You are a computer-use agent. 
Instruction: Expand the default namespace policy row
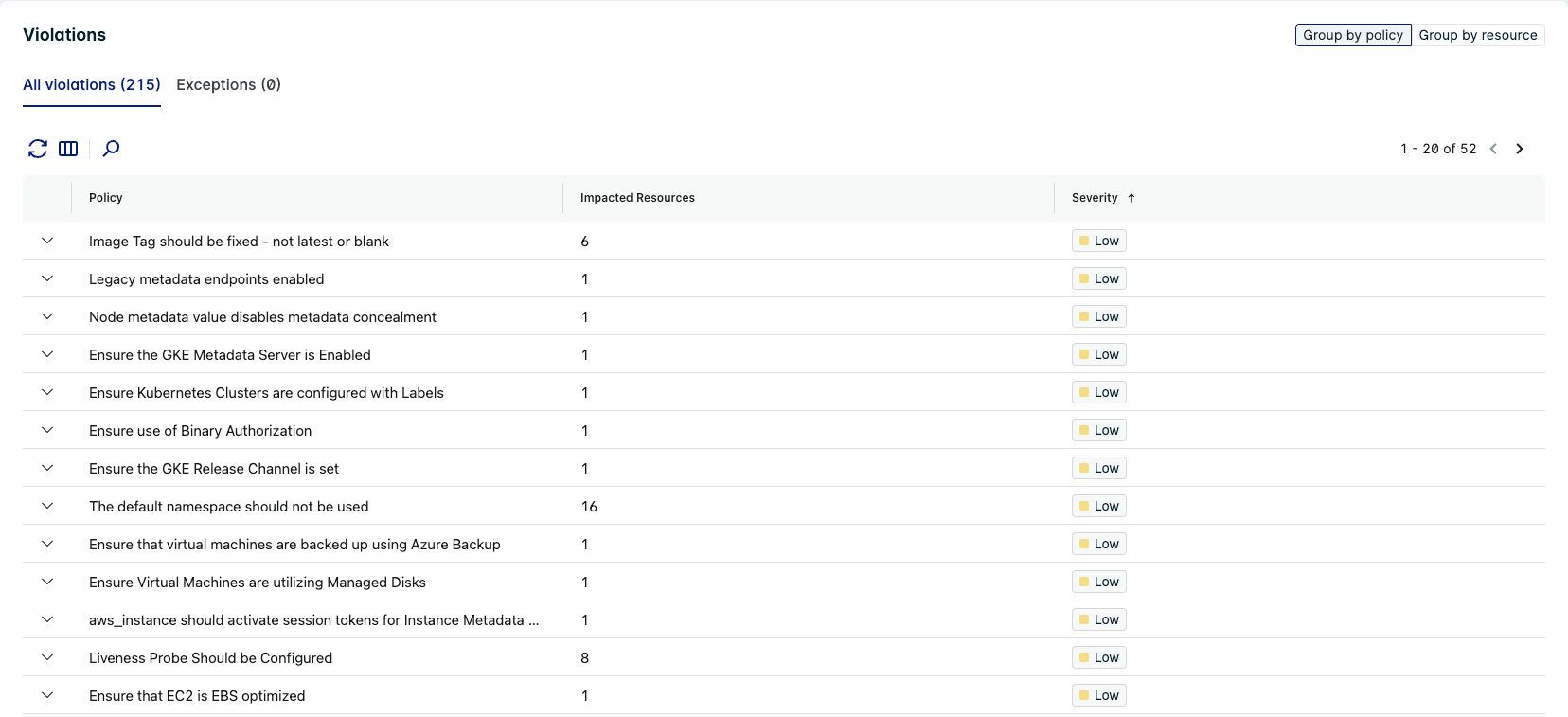click(x=47, y=506)
